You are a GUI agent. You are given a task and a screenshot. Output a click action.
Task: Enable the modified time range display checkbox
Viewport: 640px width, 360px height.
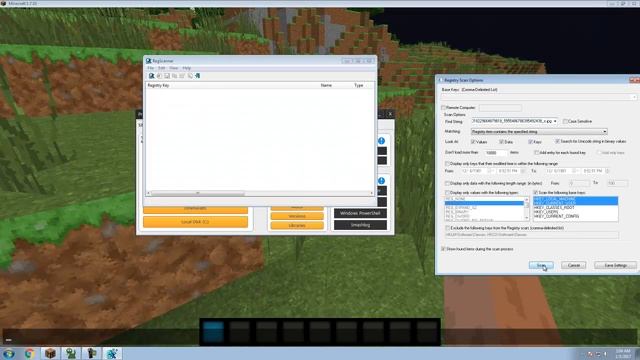(447, 163)
